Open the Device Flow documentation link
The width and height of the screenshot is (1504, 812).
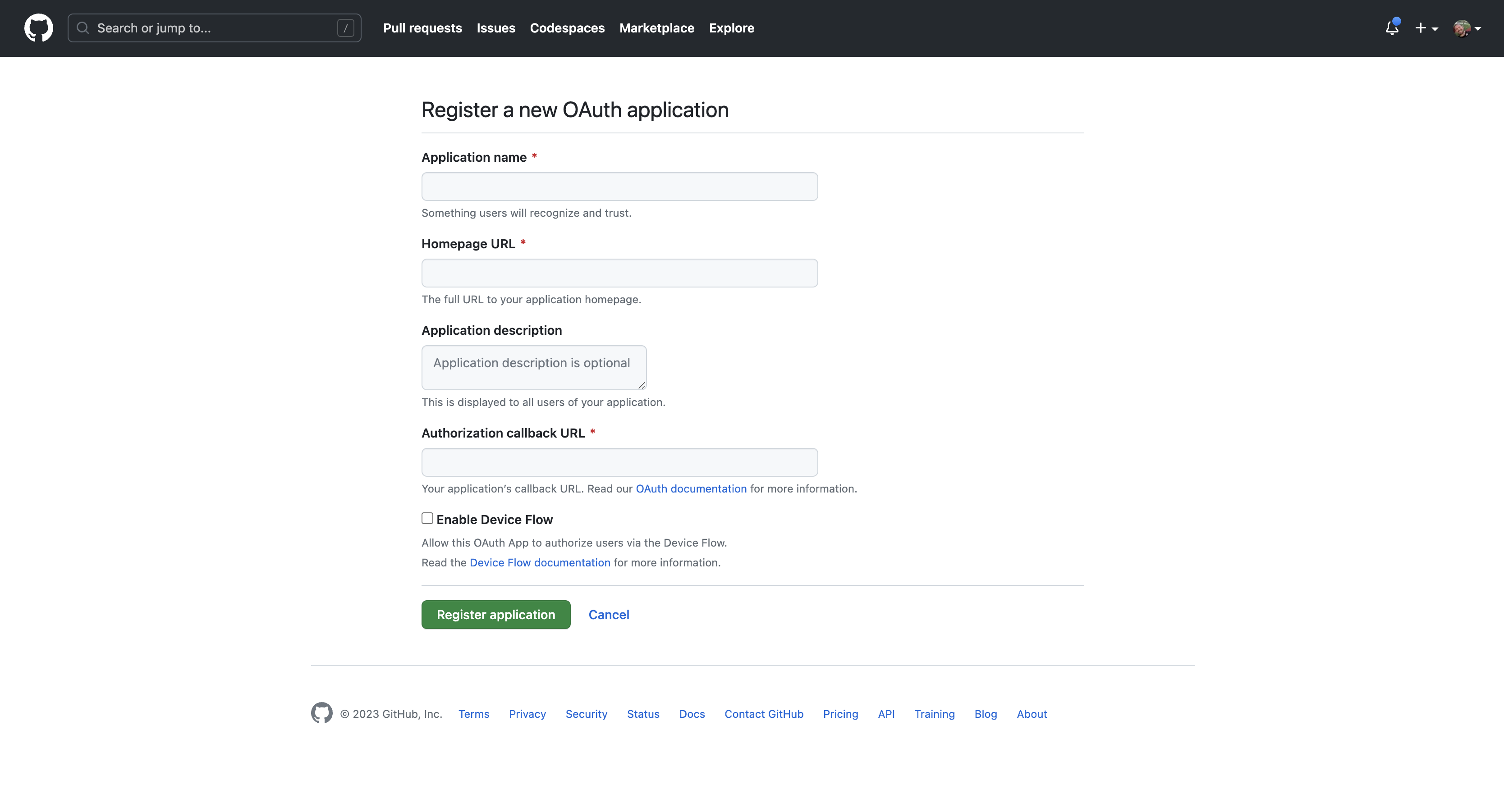(539, 562)
